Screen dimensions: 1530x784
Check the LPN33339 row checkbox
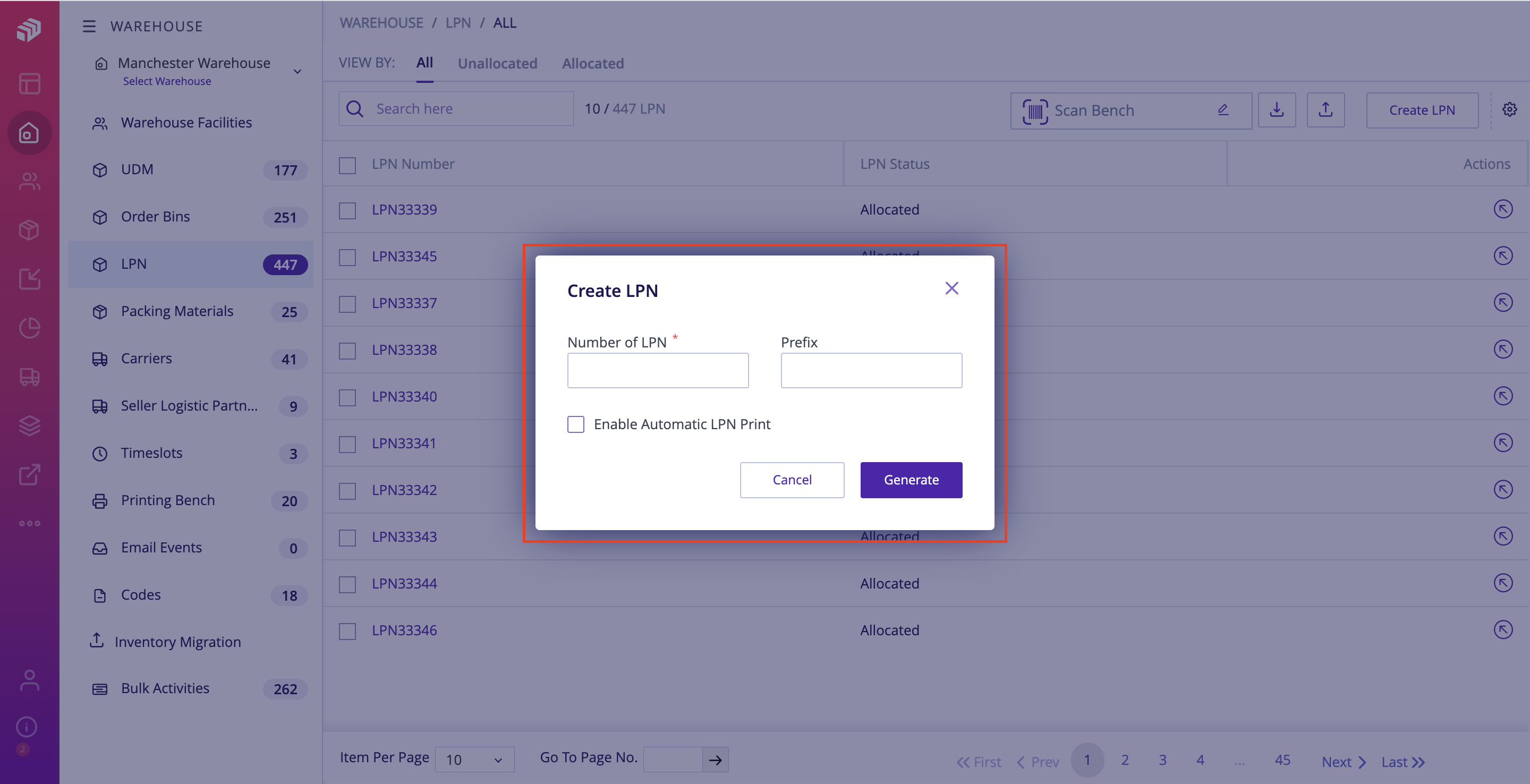(347, 210)
